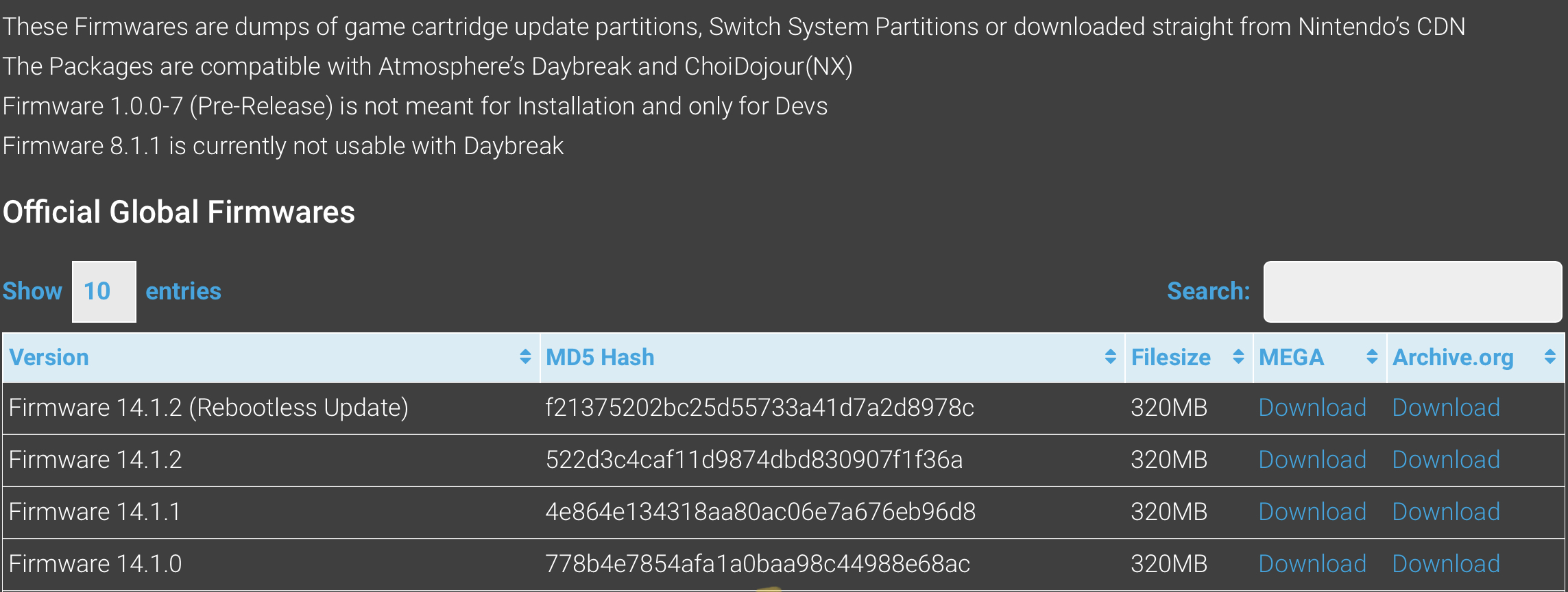
Task: Download Firmware 14.1.2 Rebootless from MEGA
Action: pyautogui.click(x=1312, y=408)
